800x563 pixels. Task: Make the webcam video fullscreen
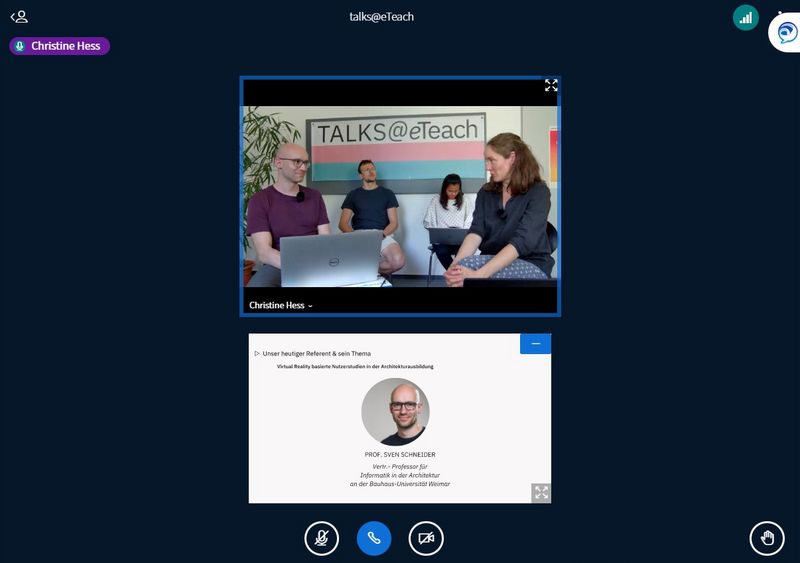[551, 85]
